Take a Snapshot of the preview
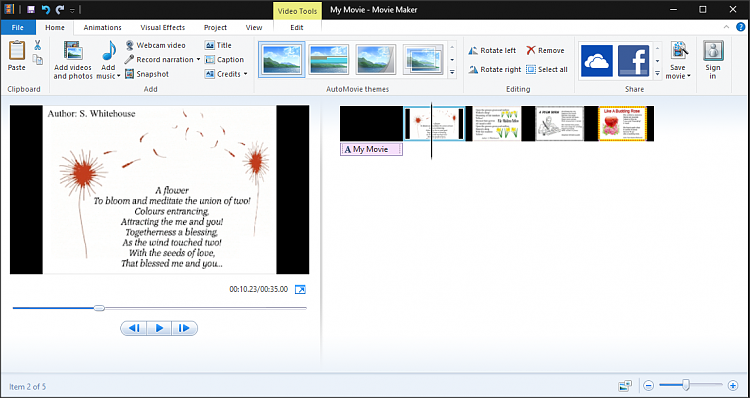This screenshot has height=398, width=750. pyautogui.click(x=147, y=74)
